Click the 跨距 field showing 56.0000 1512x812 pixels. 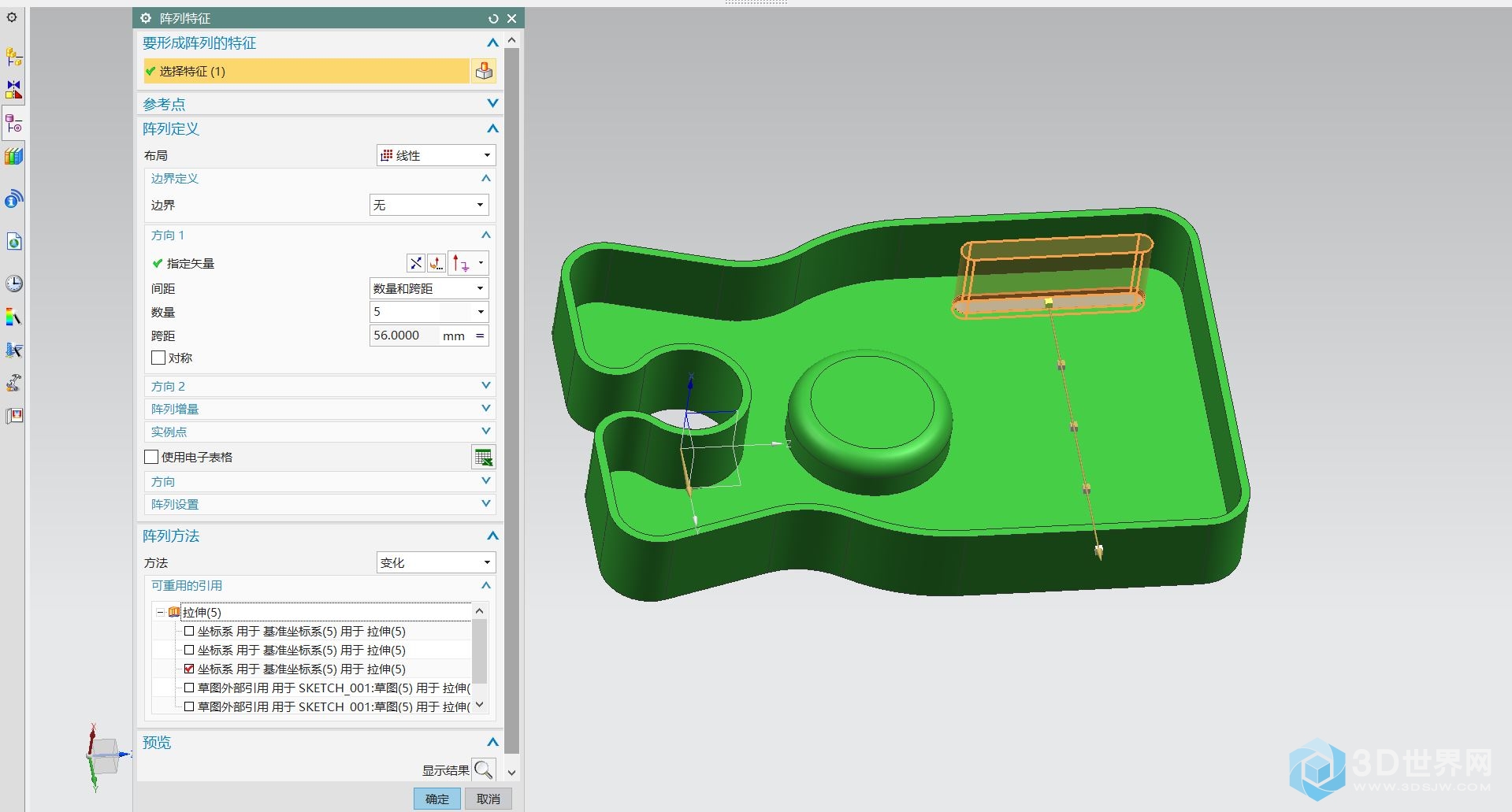point(405,336)
